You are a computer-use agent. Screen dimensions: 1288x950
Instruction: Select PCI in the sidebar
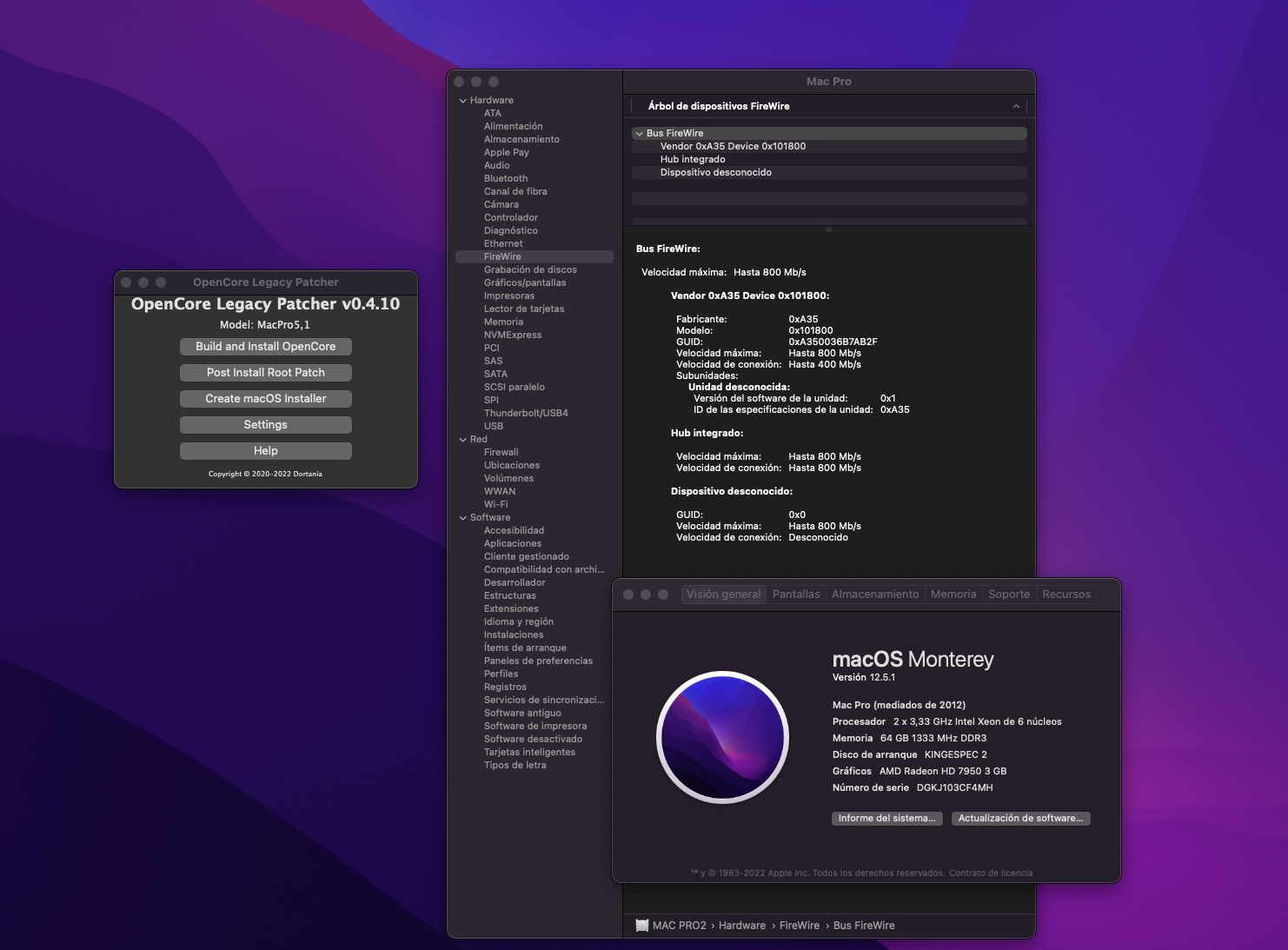click(492, 349)
